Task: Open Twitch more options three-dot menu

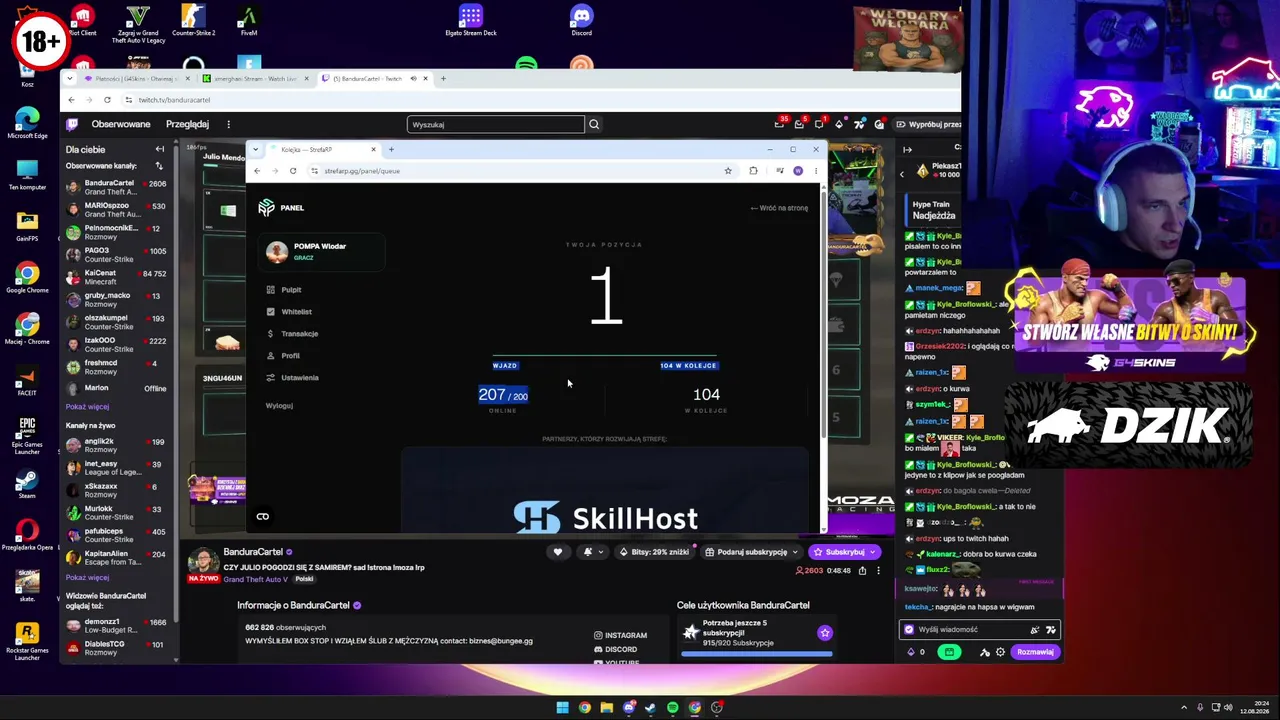Action: tap(228, 124)
